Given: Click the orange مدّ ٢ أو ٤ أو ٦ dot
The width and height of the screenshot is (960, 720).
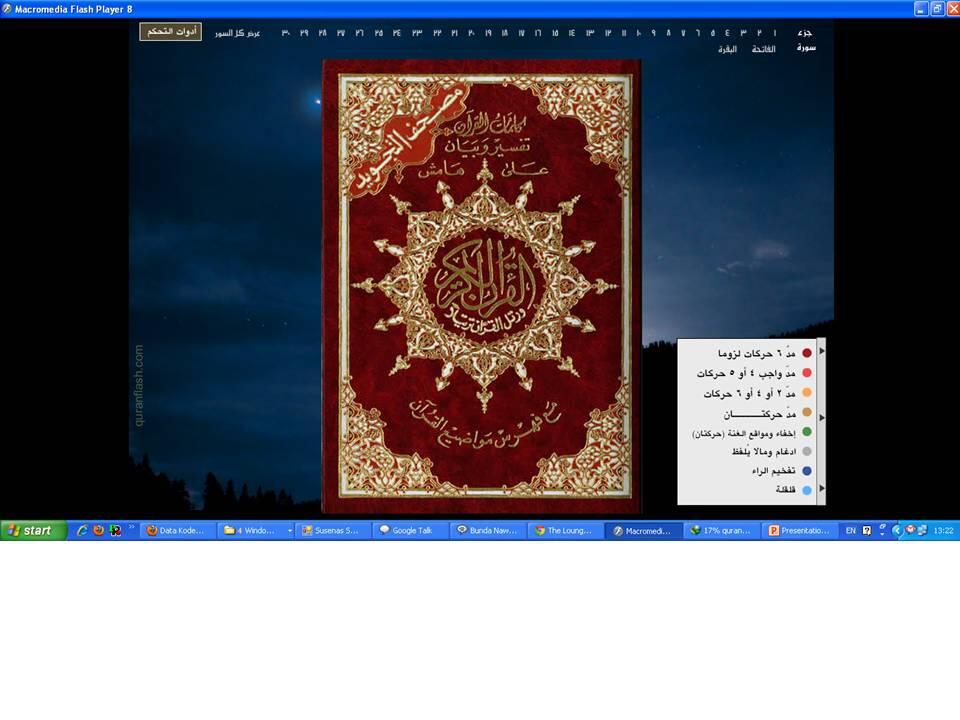Looking at the screenshot, I should tap(807, 393).
